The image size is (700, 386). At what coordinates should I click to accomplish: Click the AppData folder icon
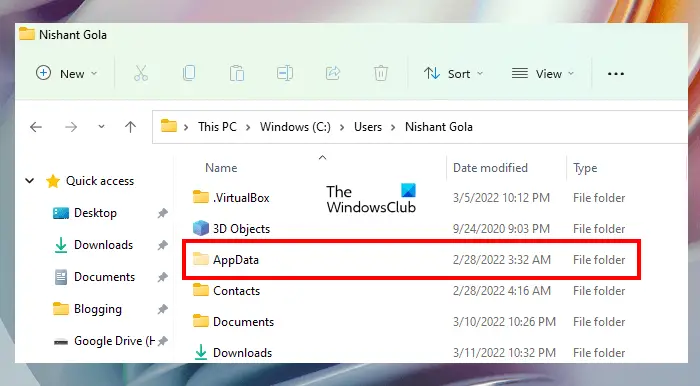tap(200, 259)
